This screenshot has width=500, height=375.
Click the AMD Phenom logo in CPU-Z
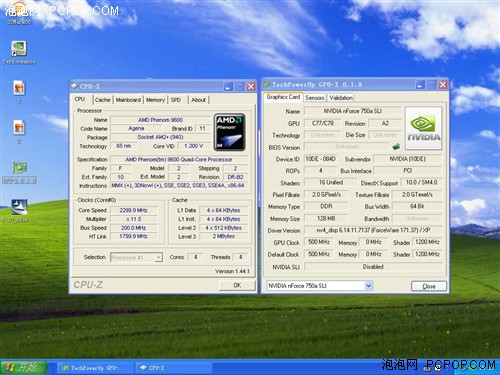[229, 132]
